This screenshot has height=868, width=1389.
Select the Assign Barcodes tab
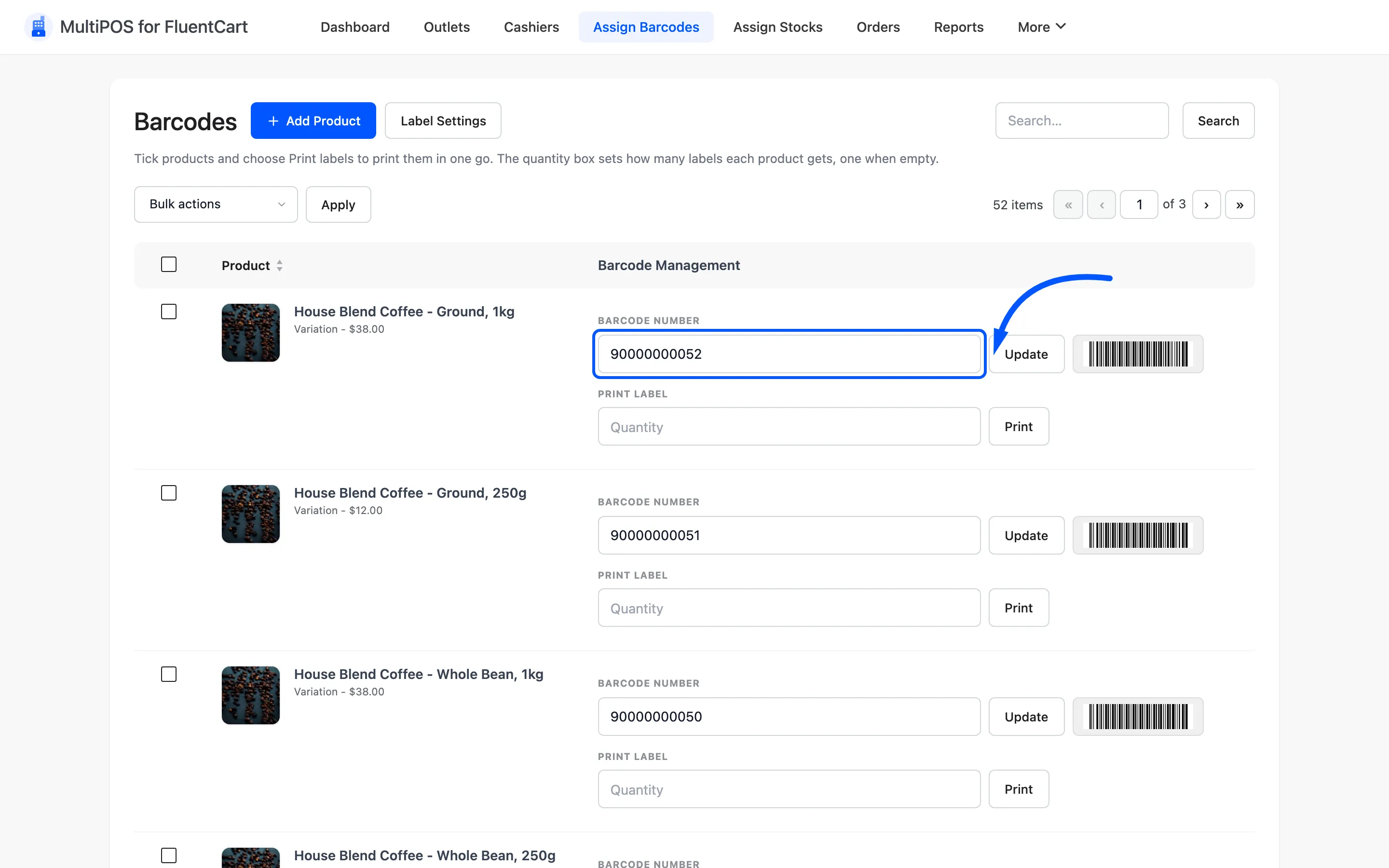(x=646, y=27)
